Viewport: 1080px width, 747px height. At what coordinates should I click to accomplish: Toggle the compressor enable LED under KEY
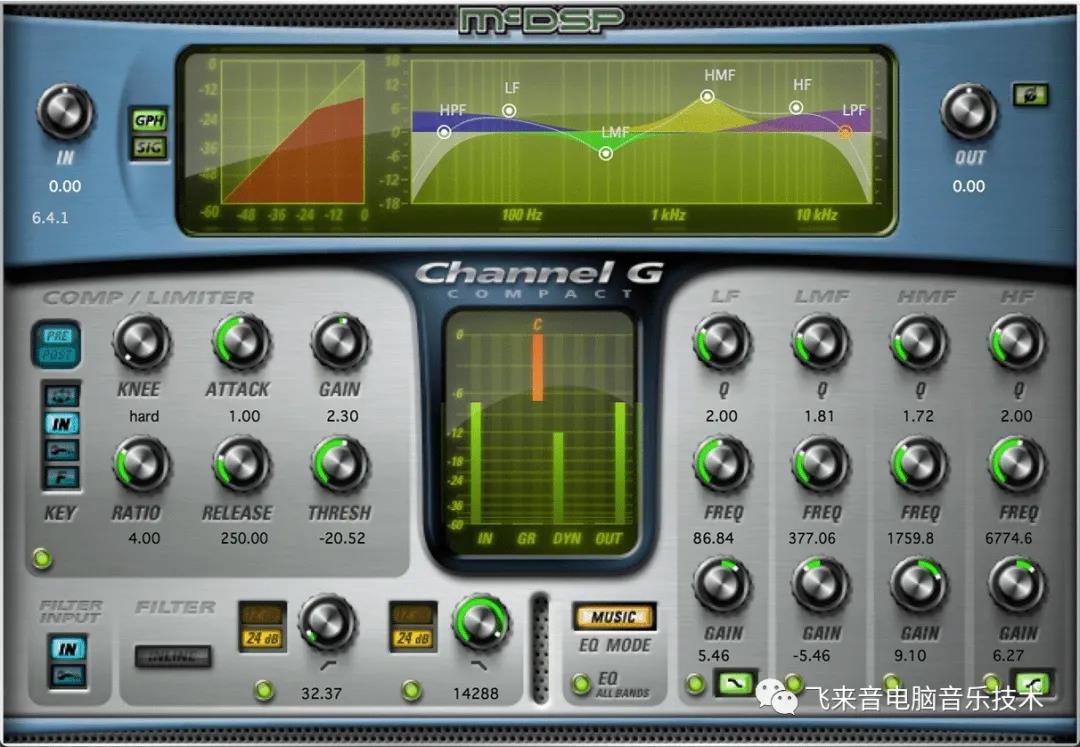click(x=42, y=558)
